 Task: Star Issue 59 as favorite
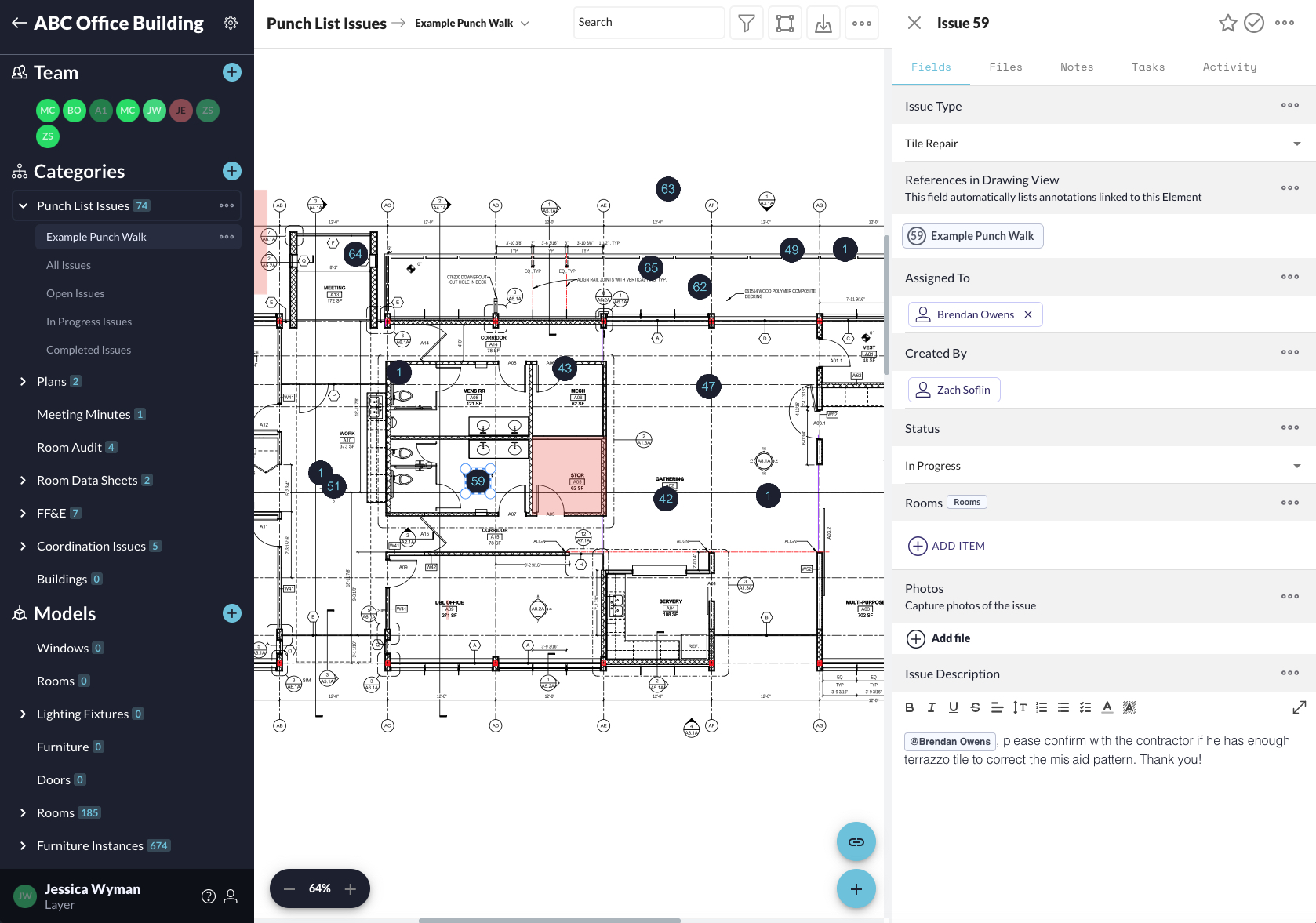pyautogui.click(x=1228, y=23)
